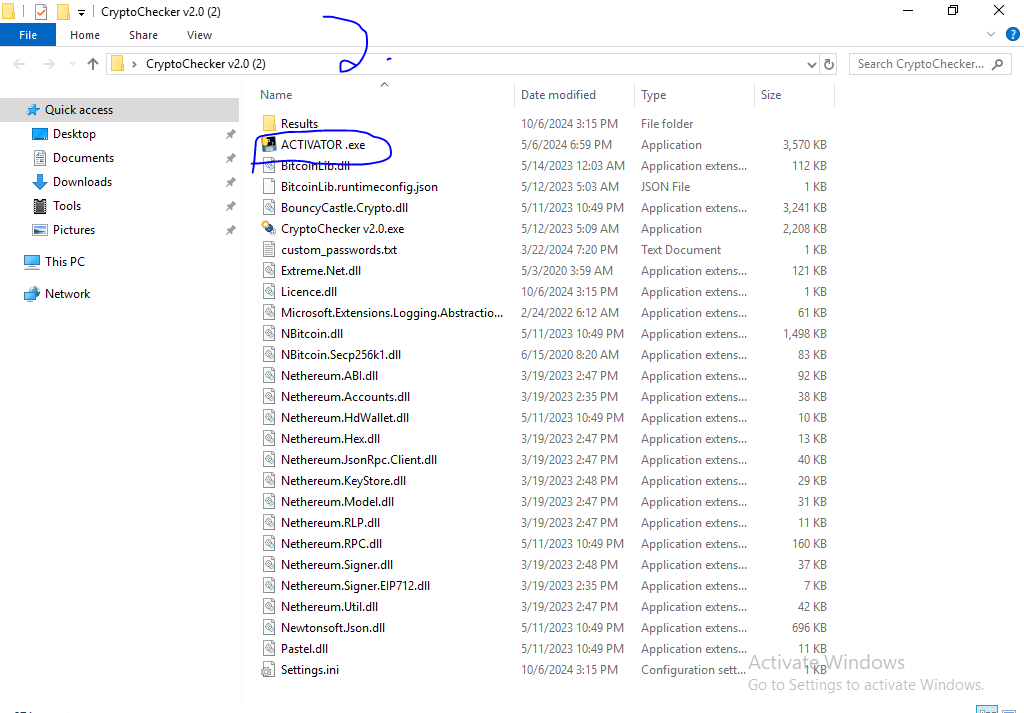Sort files by Date modified column
The image size is (1024, 713).
(558, 95)
